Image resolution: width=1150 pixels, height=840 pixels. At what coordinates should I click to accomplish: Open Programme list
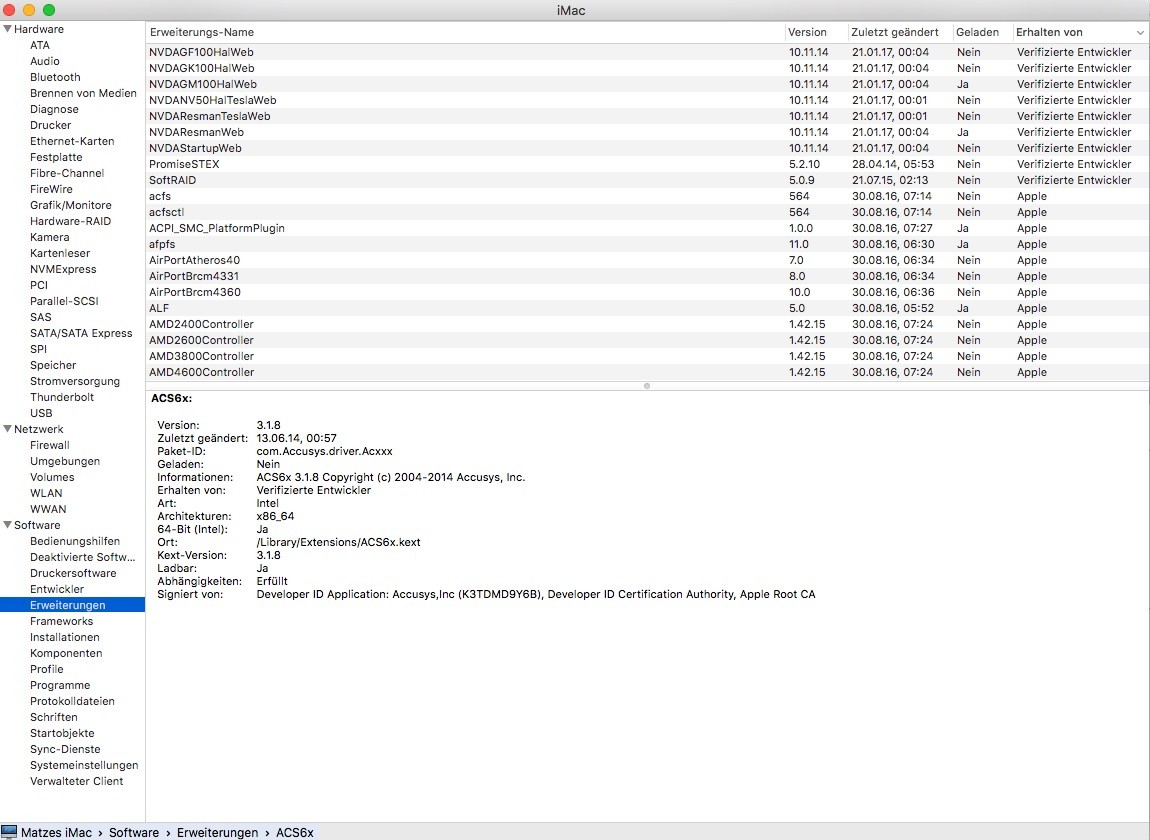tap(60, 685)
